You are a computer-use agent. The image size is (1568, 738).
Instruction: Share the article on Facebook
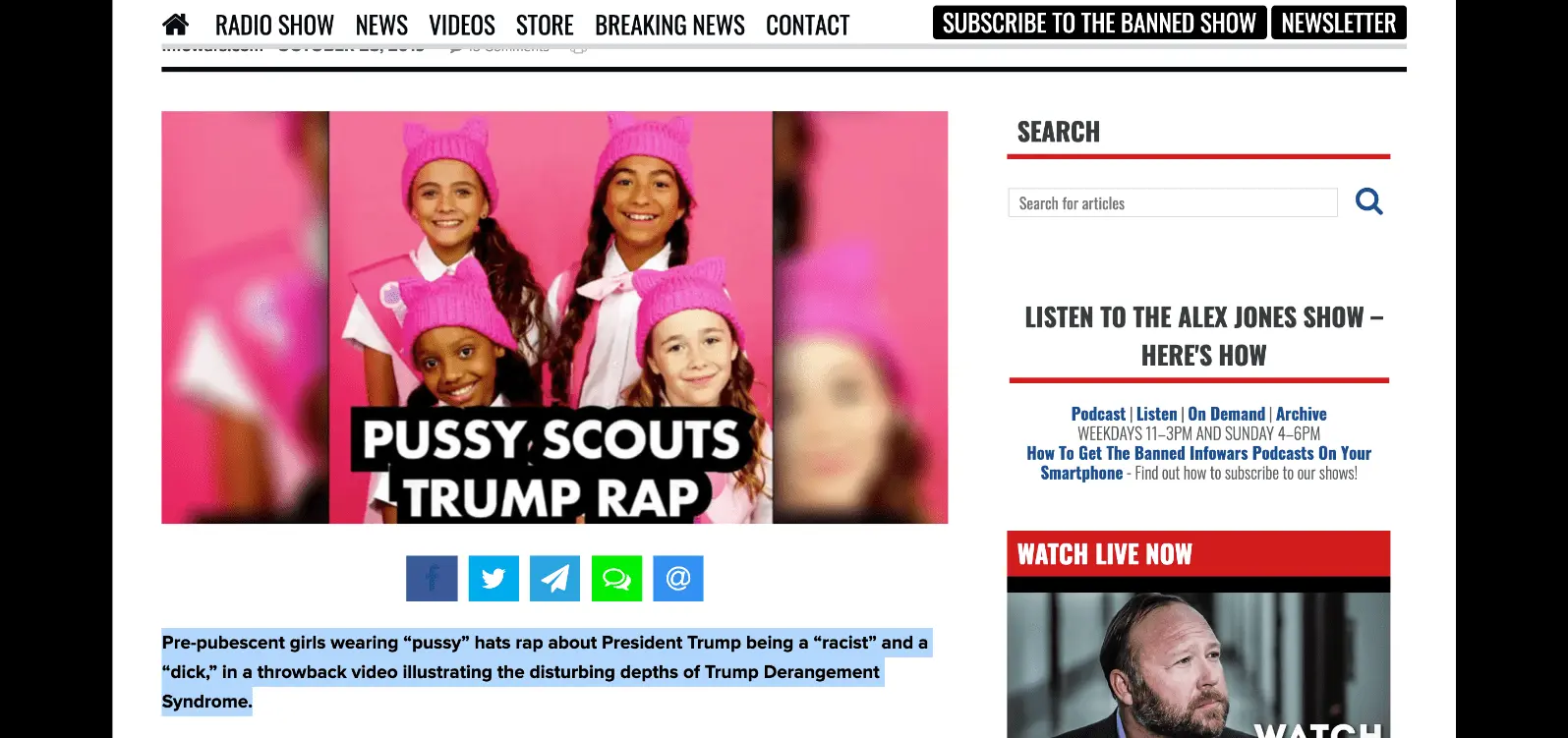click(x=432, y=579)
